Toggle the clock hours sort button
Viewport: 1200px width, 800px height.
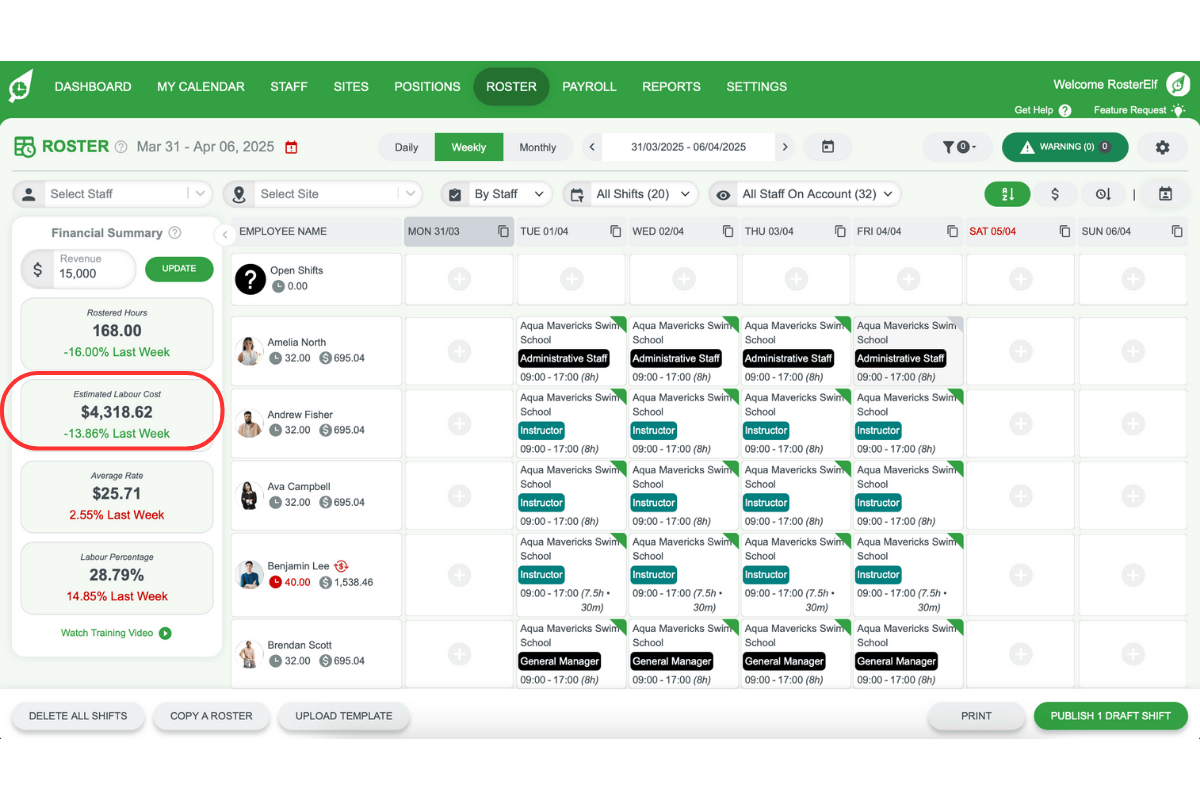pyautogui.click(x=1103, y=194)
